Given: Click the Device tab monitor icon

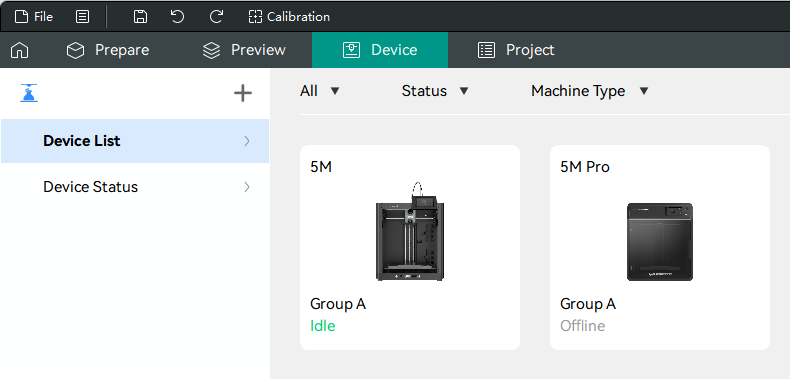Looking at the screenshot, I should pyautogui.click(x=351, y=50).
